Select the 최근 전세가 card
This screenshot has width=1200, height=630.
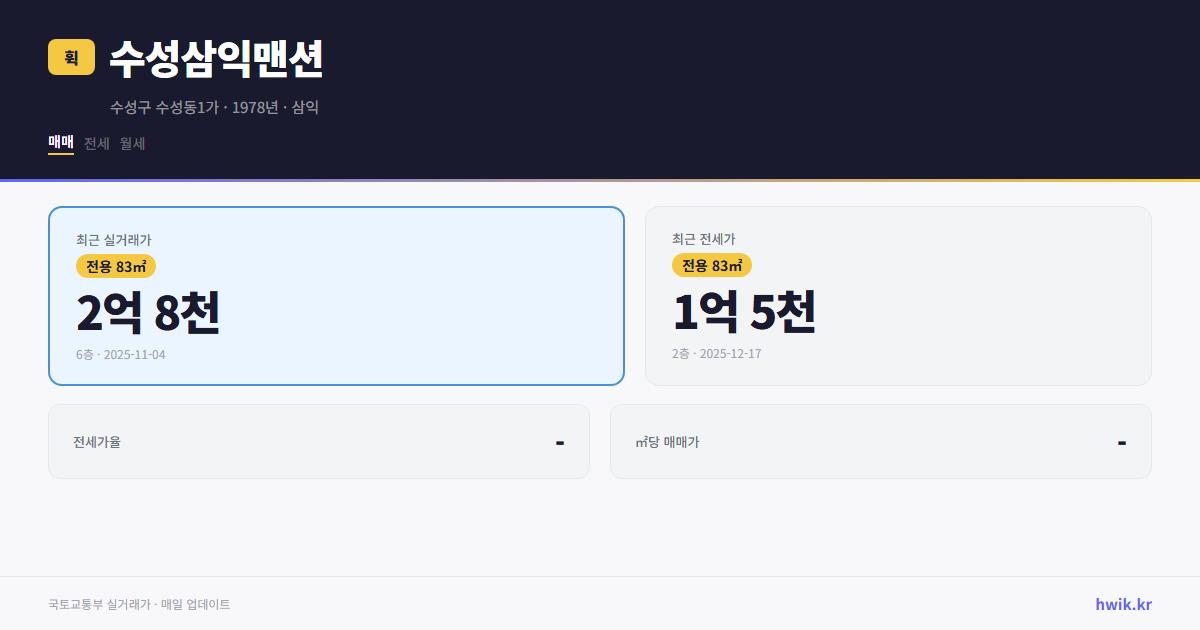(x=898, y=295)
